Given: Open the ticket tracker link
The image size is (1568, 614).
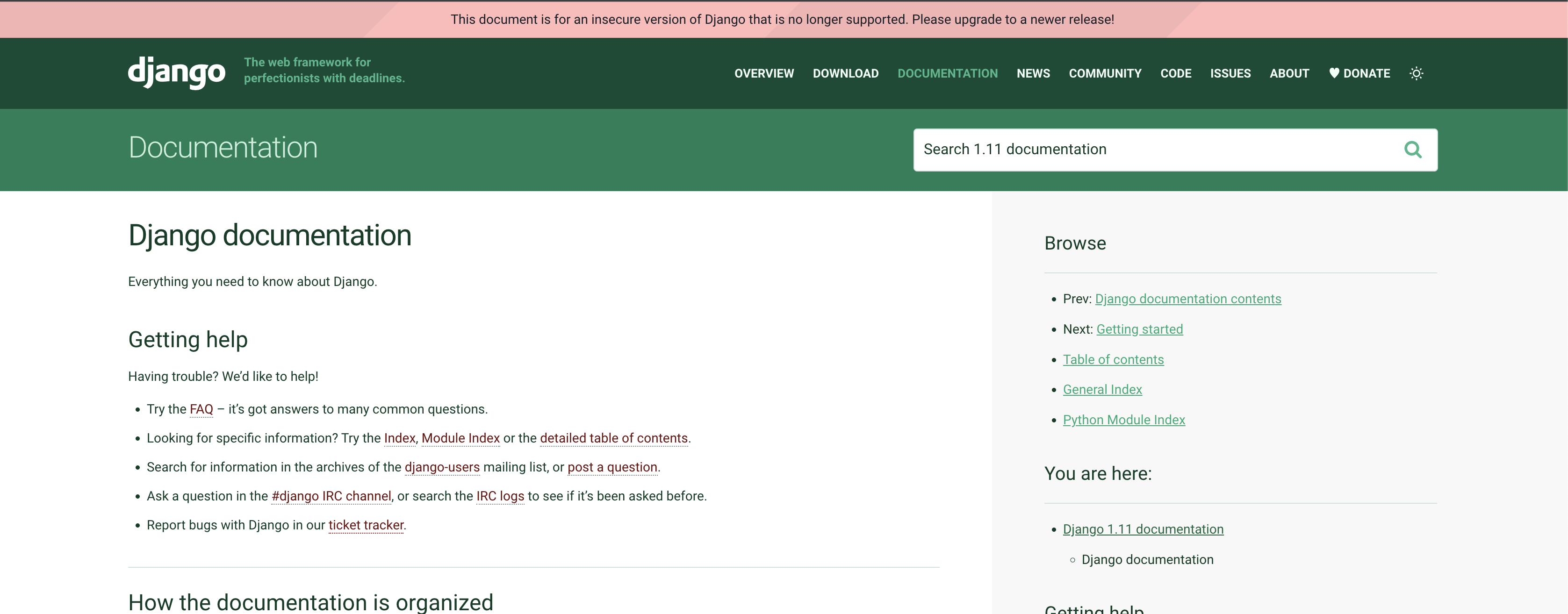Looking at the screenshot, I should pos(366,525).
